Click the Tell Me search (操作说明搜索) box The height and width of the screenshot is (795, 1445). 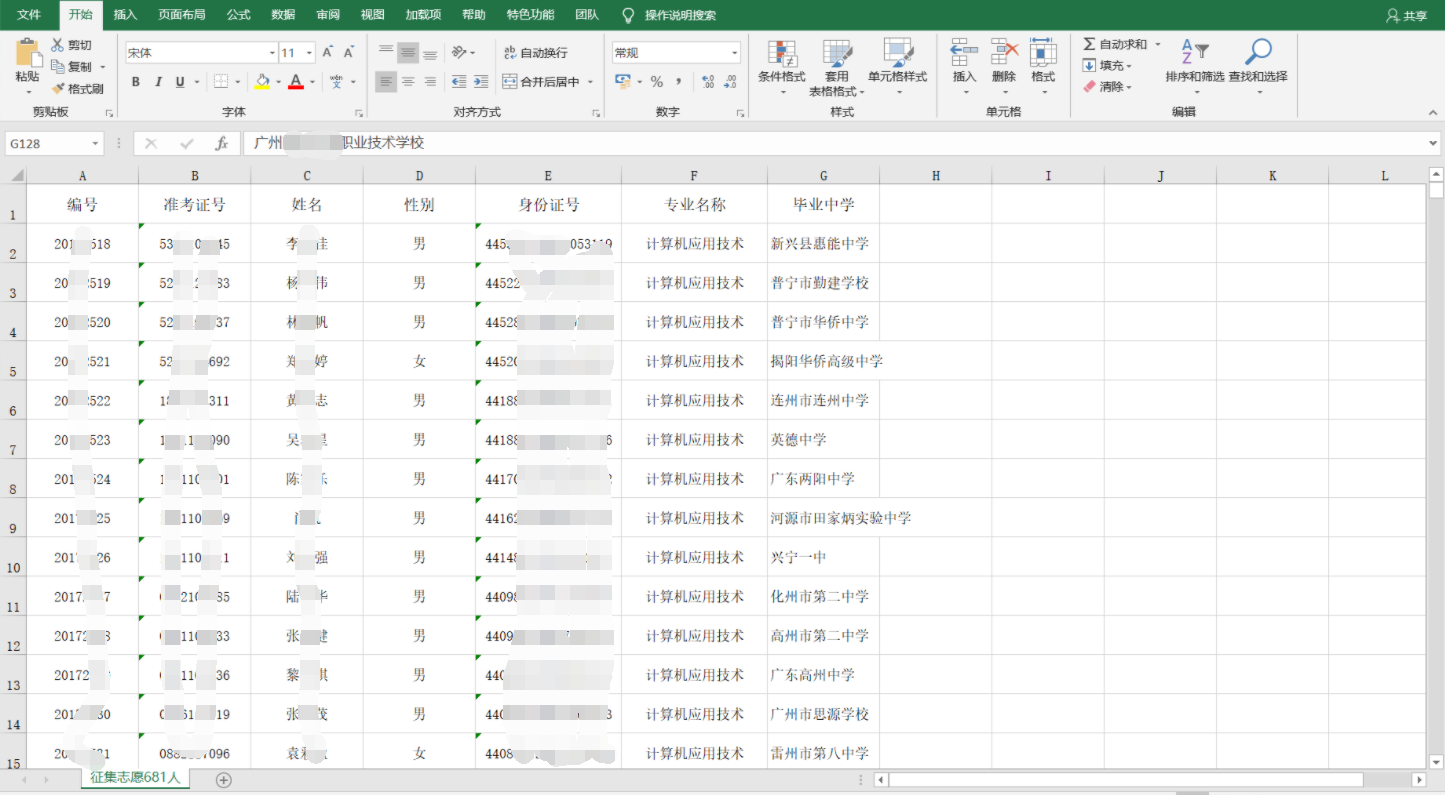668,15
